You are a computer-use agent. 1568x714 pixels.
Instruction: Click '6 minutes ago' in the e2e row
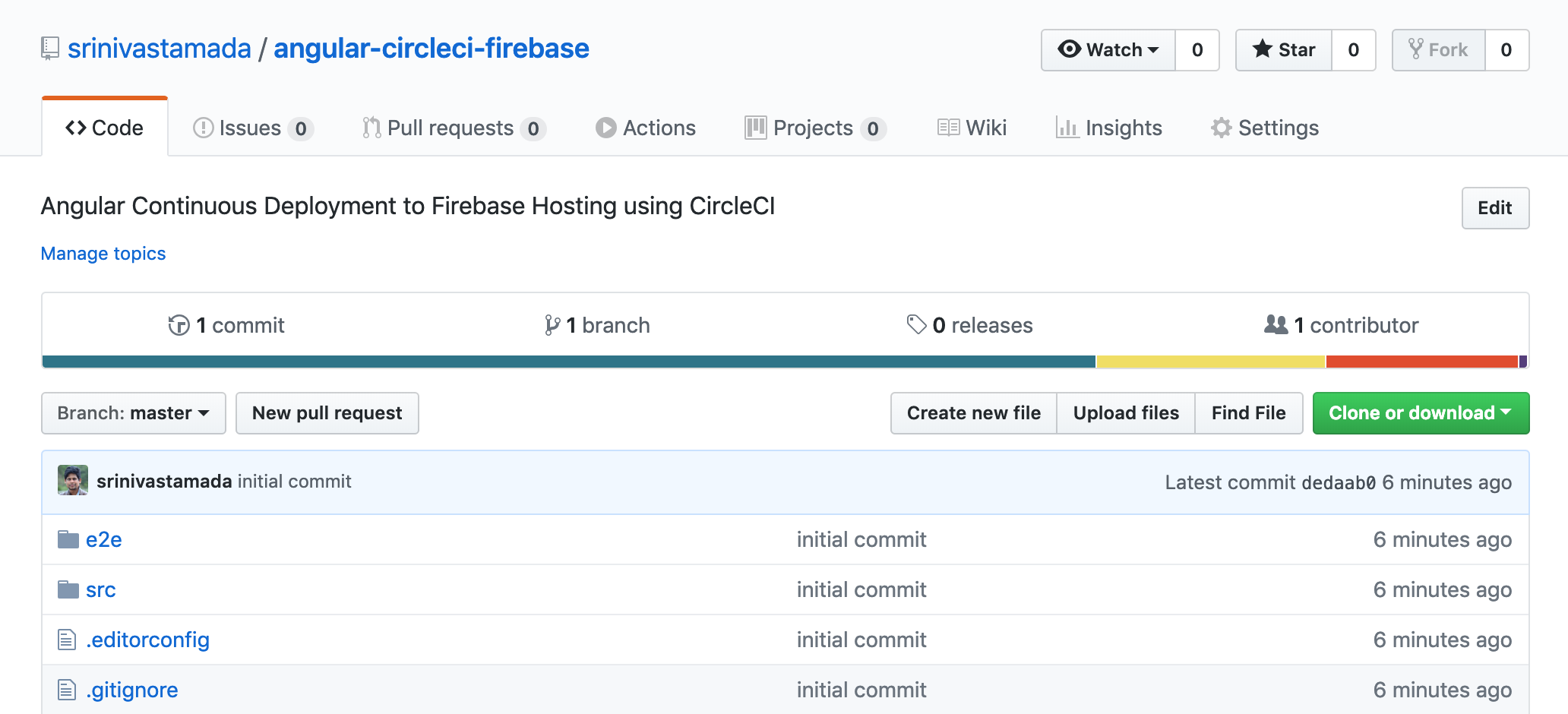coord(1443,539)
